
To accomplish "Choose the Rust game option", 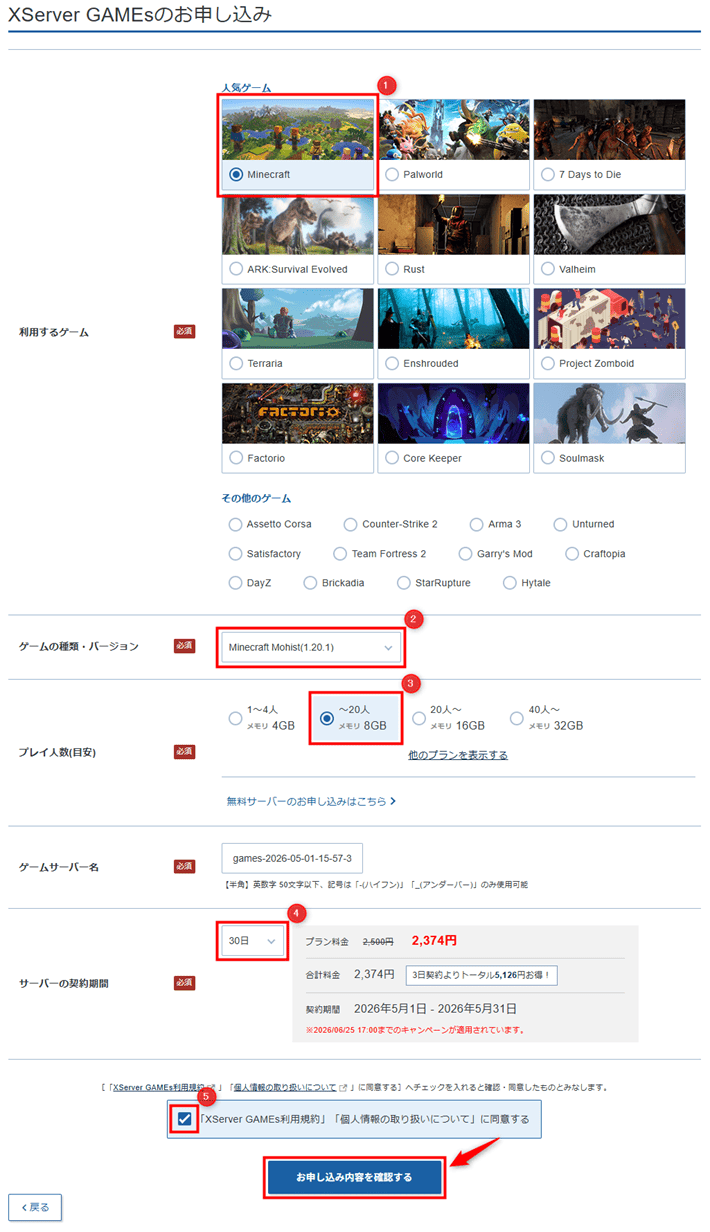I will pyautogui.click(x=392, y=269).
